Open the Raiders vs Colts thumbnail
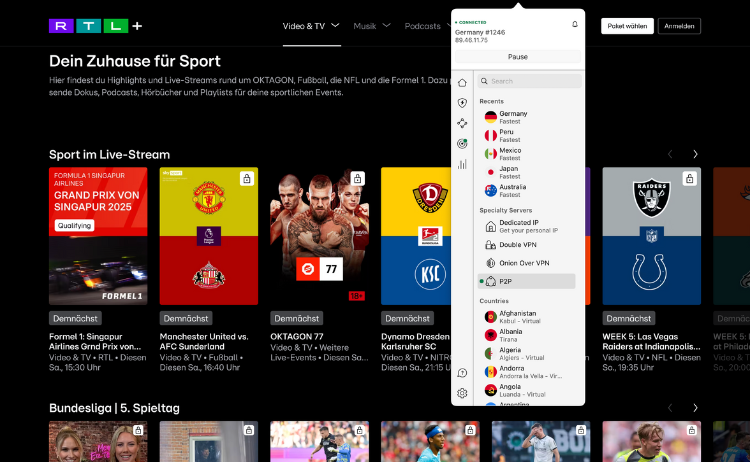The height and width of the screenshot is (462, 750). 651,236
